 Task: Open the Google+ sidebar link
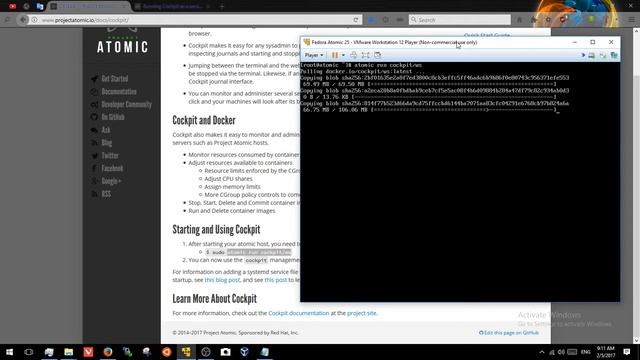(111, 181)
